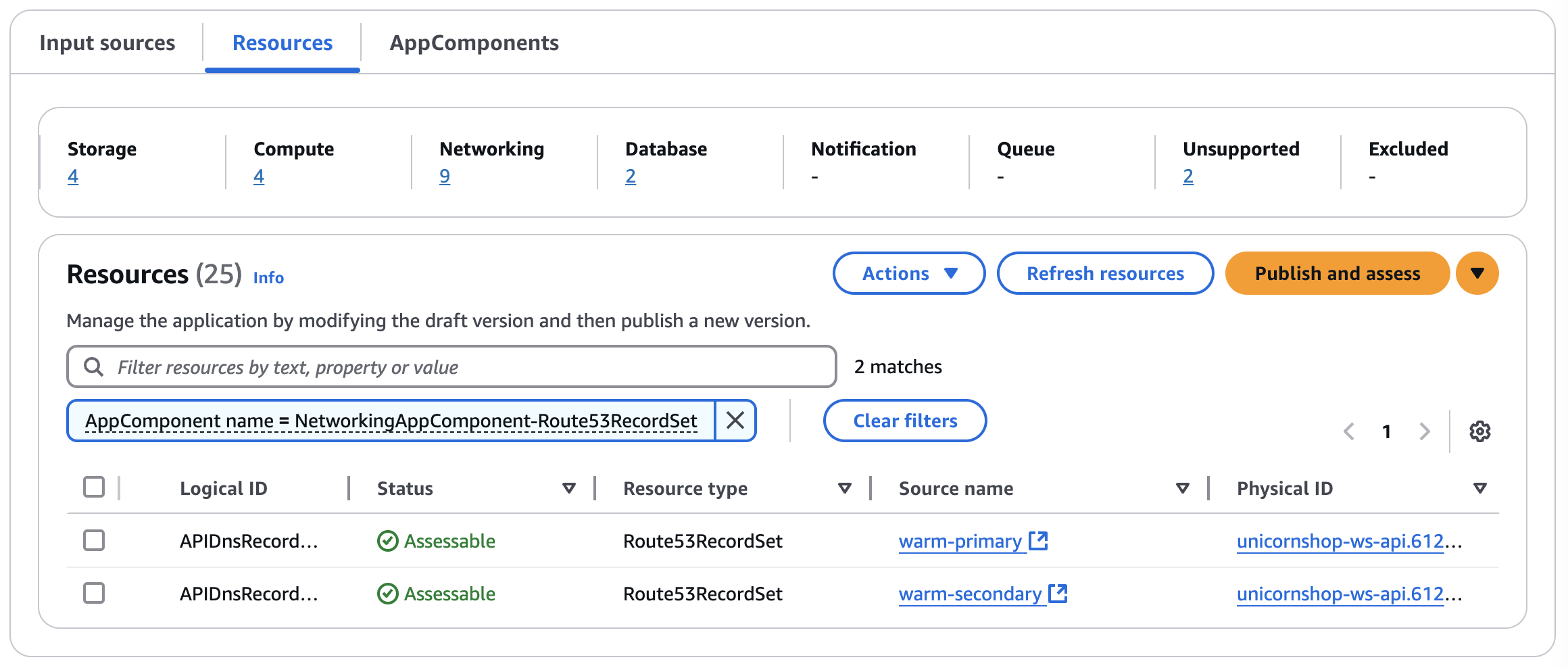Screen dimensions: 1568x668
Task: Sort by the Status column arrow
Action: (x=569, y=488)
